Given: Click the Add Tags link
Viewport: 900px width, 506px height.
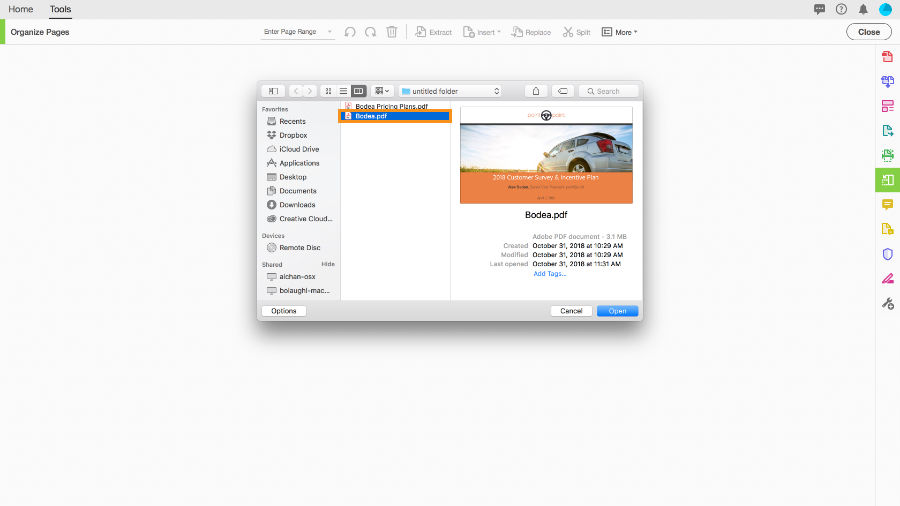Looking at the screenshot, I should (x=549, y=274).
